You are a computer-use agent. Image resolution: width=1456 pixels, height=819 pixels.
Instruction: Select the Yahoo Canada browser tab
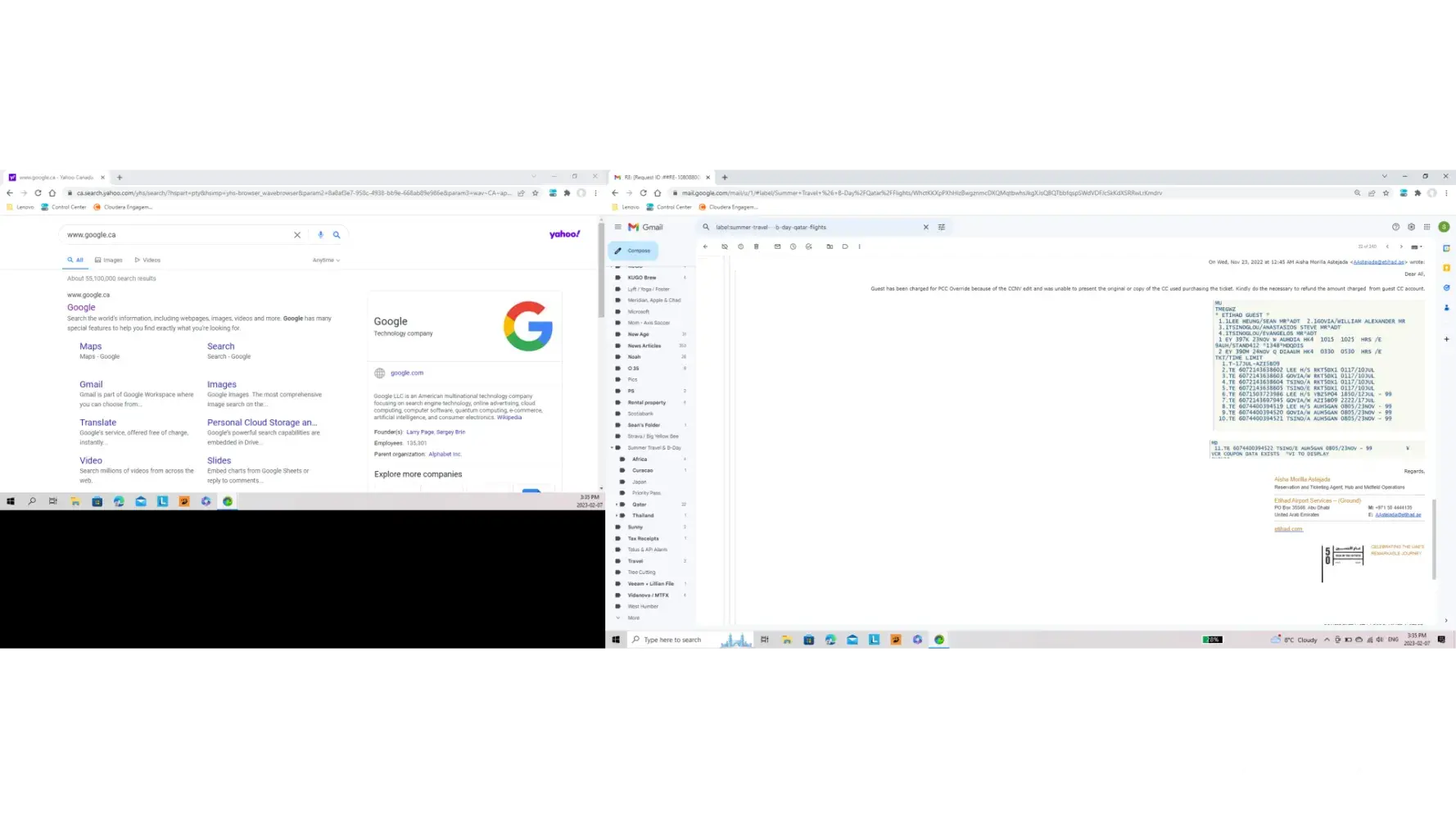[x=57, y=177]
